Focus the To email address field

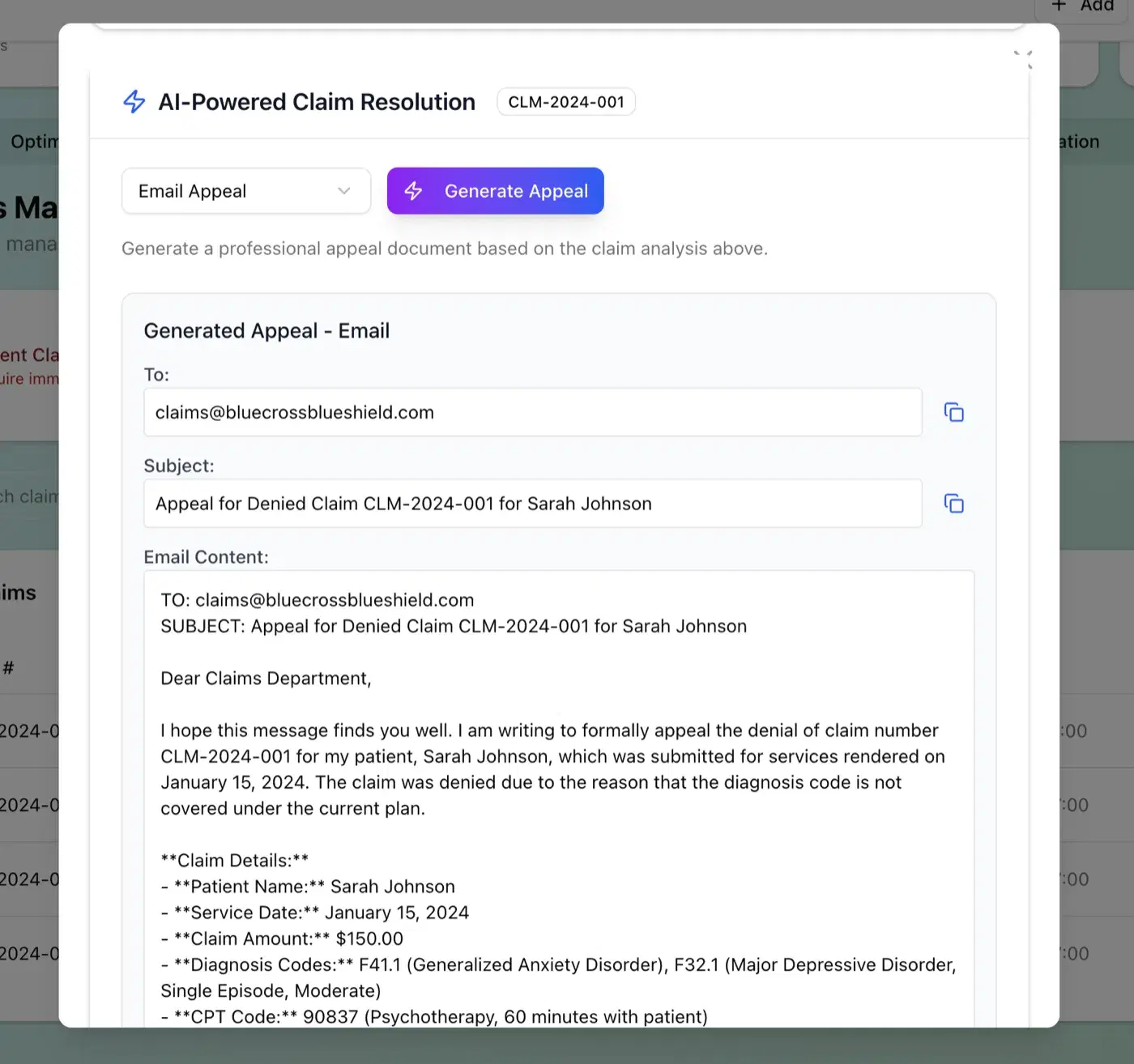pos(533,412)
